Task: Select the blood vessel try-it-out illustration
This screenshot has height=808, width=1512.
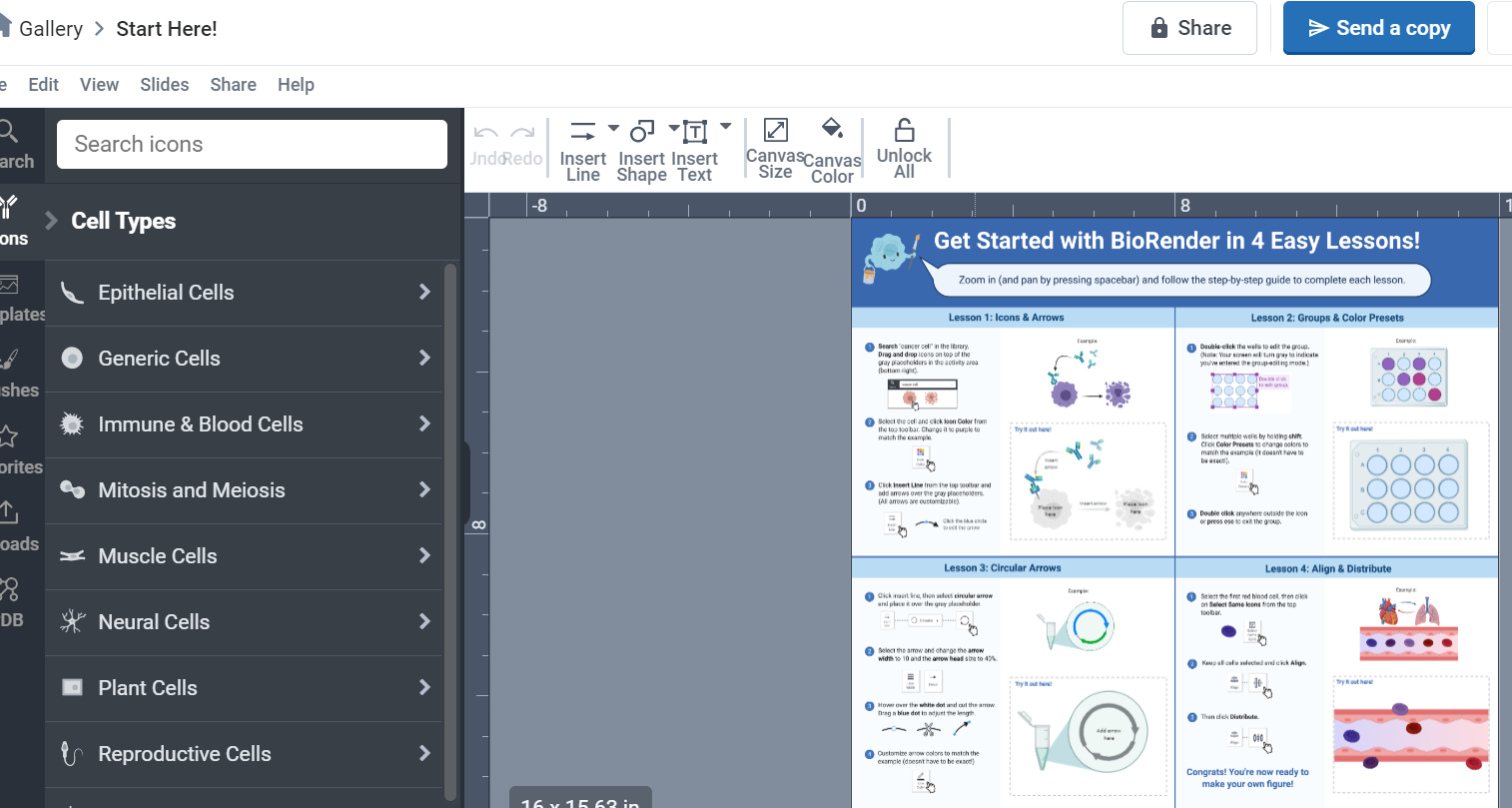Action: coord(1411,738)
